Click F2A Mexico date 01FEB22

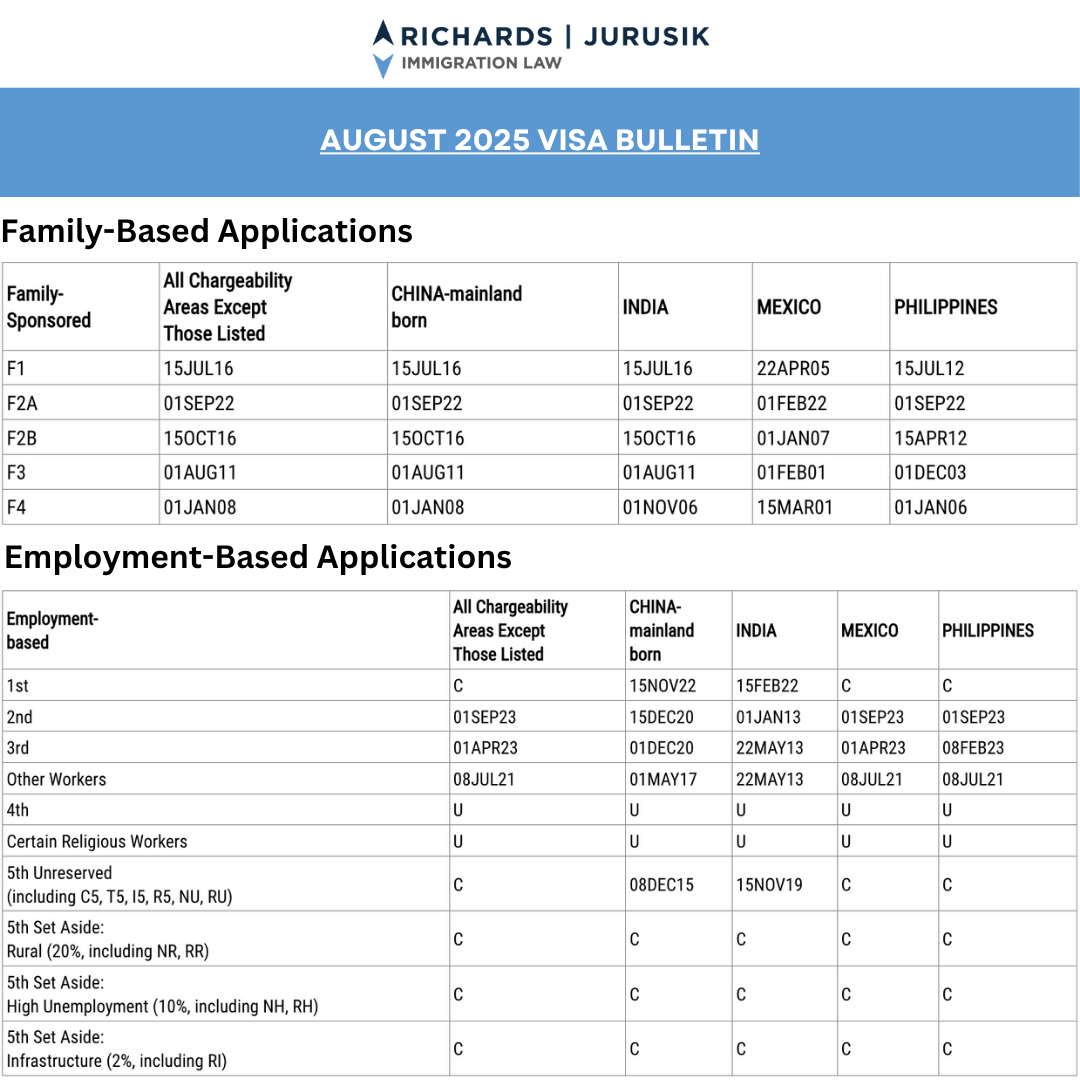coord(791,403)
